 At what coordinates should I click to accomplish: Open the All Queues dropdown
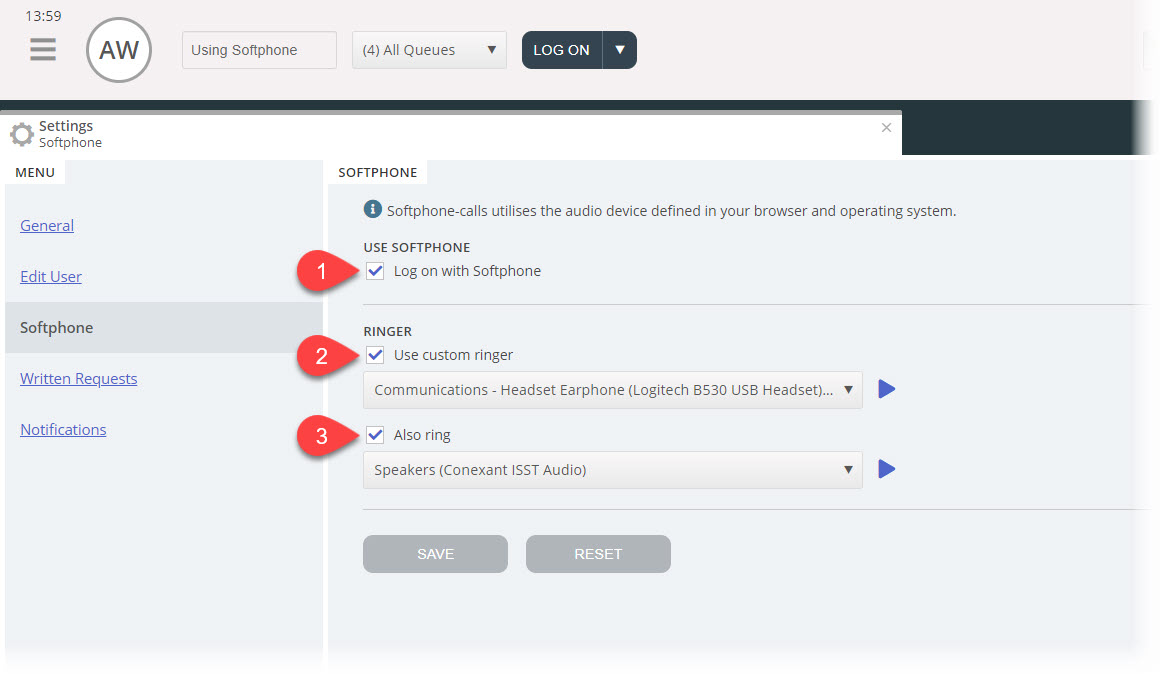(429, 50)
